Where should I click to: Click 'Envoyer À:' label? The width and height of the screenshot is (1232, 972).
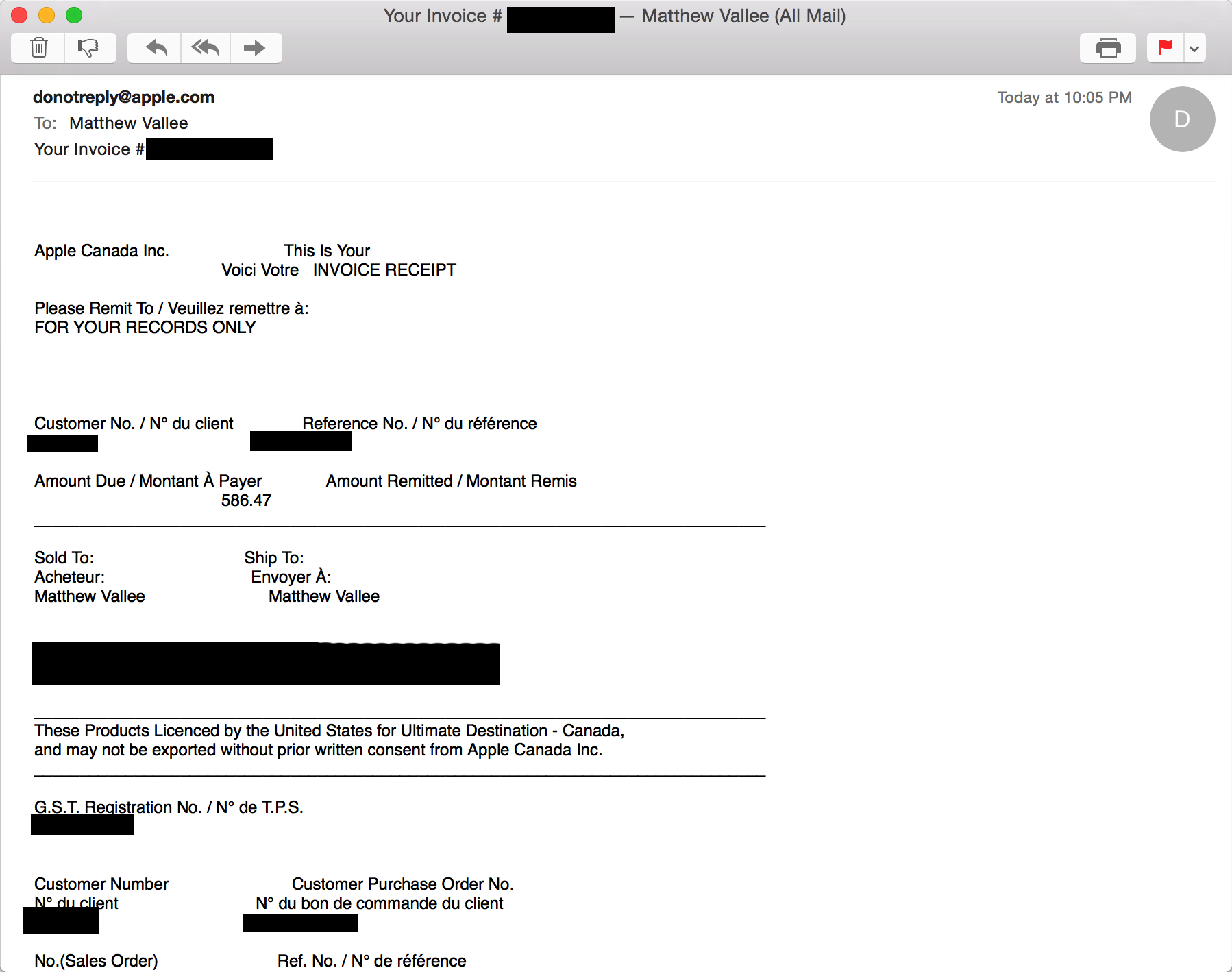(x=291, y=577)
